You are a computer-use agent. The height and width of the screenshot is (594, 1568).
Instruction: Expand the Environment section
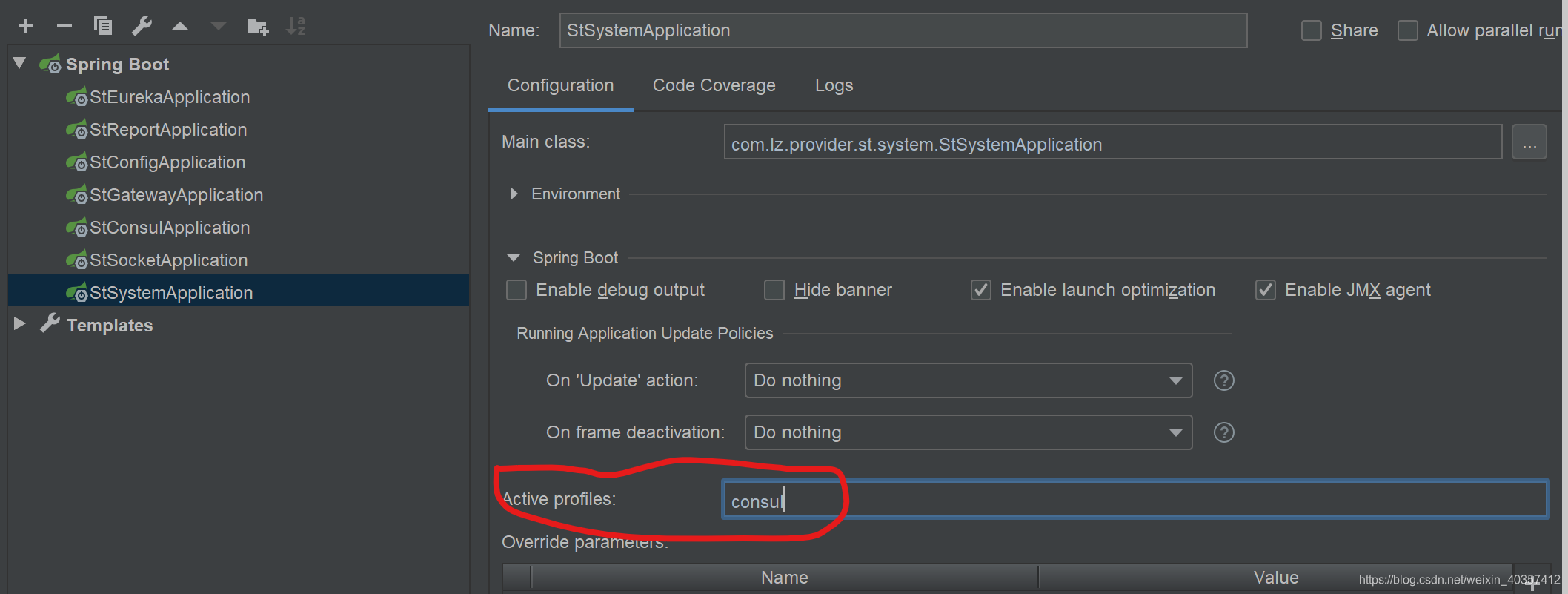click(x=514, y=194)
